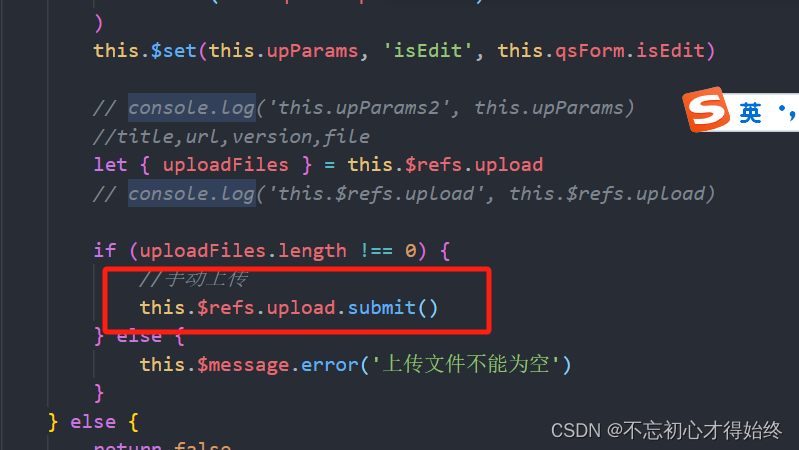Click the '上传文件不能为空' string
This screenshot has height=450, width=799.
(x=466, y=364)
